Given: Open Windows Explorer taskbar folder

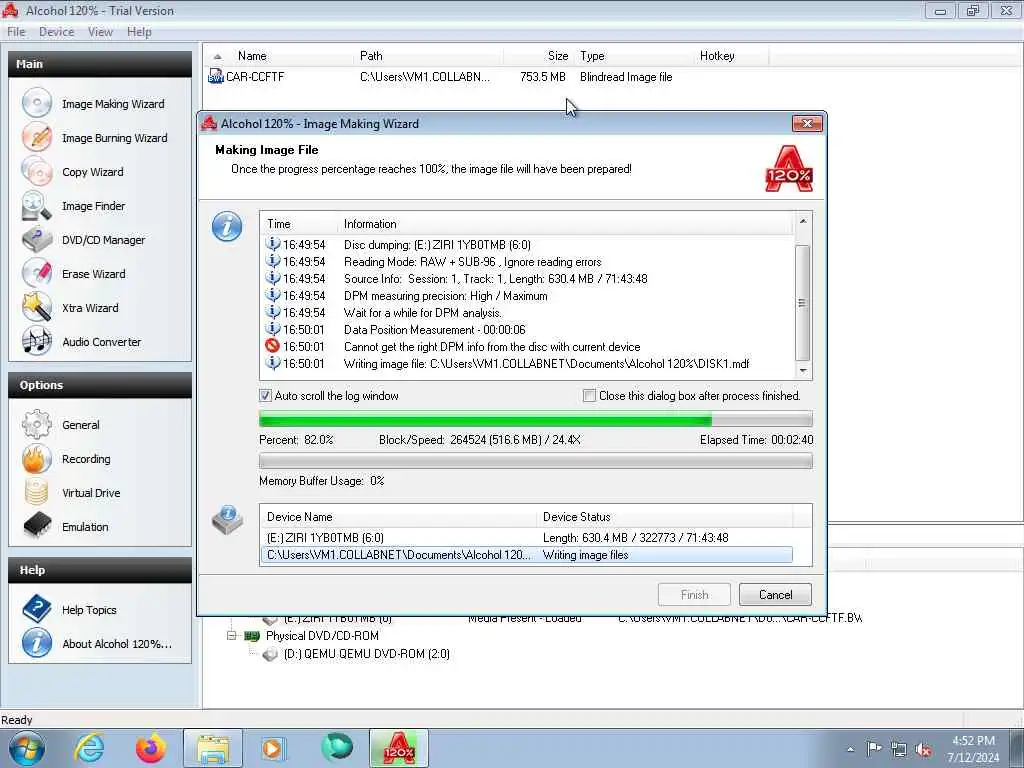Looking at the screenshot, I should coord(213,748).
